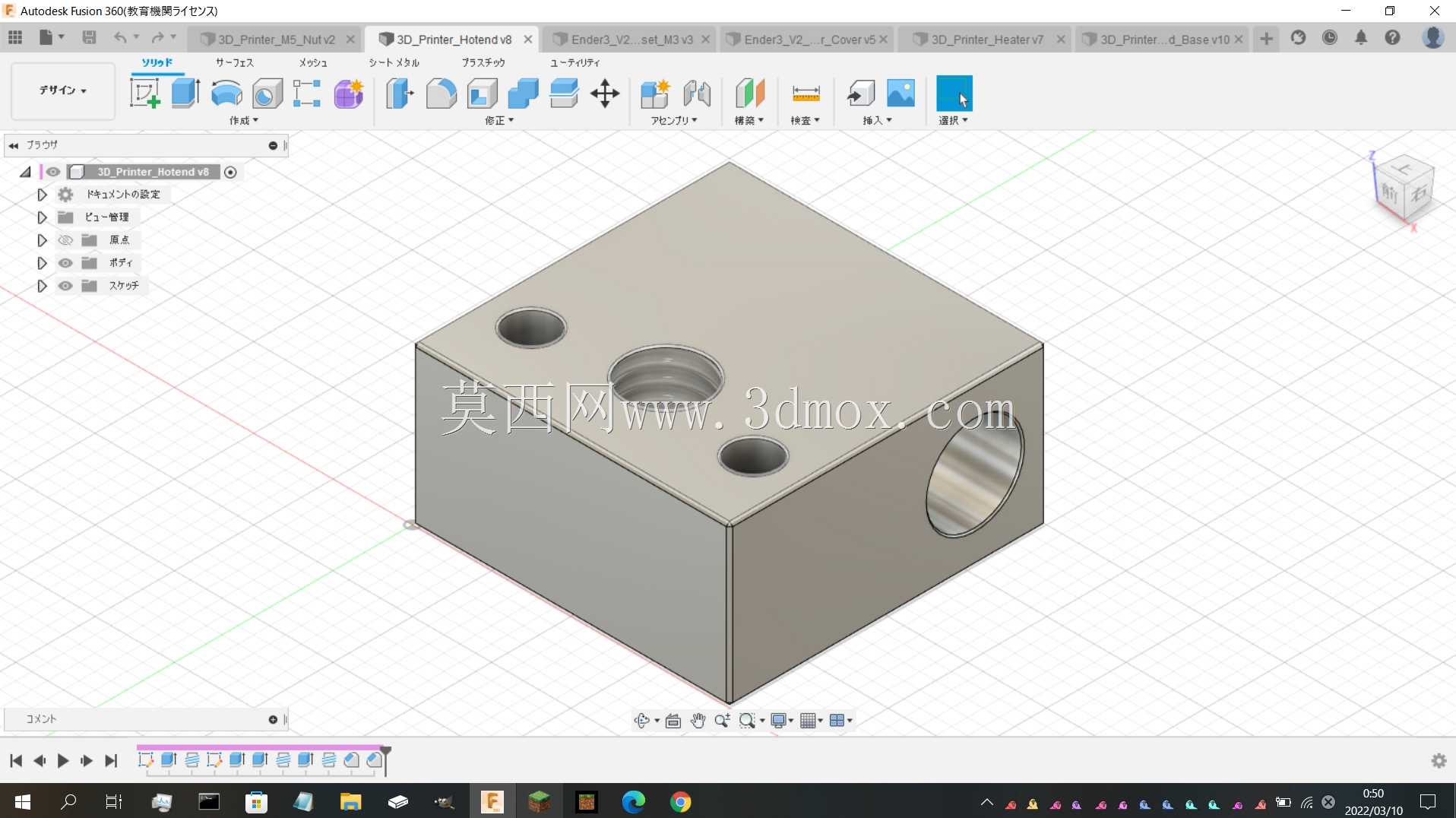Select the Insert Derive tool
Screen dimensions: 1456x818
click(x=861, y=94)
